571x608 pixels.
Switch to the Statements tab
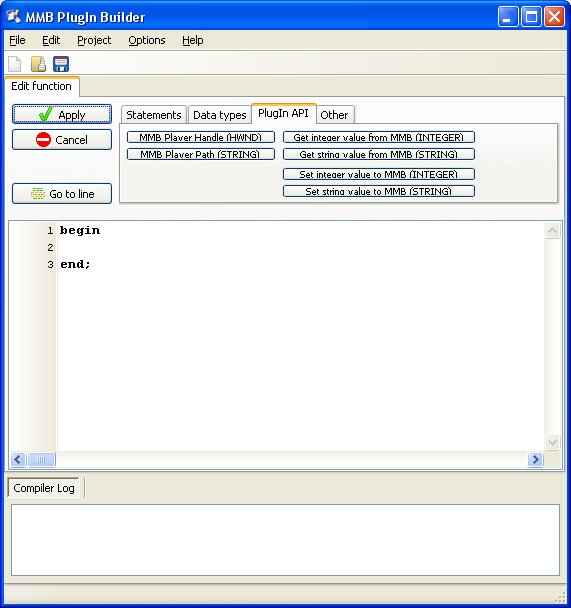tap(154, 115)
